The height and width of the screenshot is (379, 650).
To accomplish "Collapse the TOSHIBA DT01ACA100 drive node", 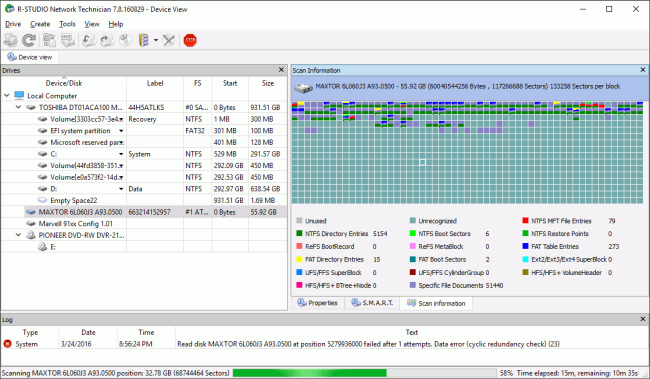I will pos(18,107).
